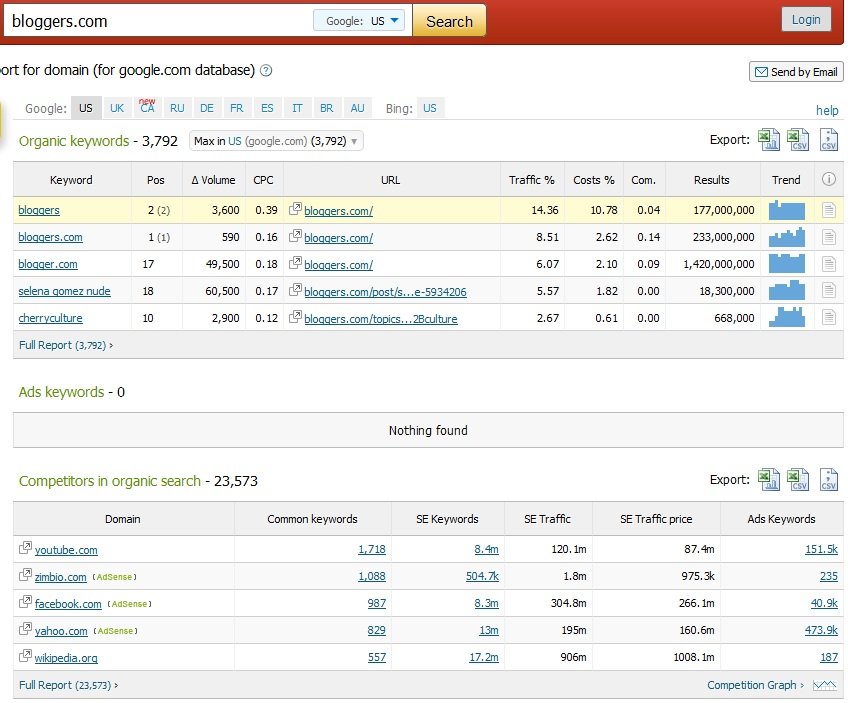Viewport: 848px width, 703px height.
Task: Open SE Keywords 17.2m for wikipedia.org
Action: tap(484, 658)
